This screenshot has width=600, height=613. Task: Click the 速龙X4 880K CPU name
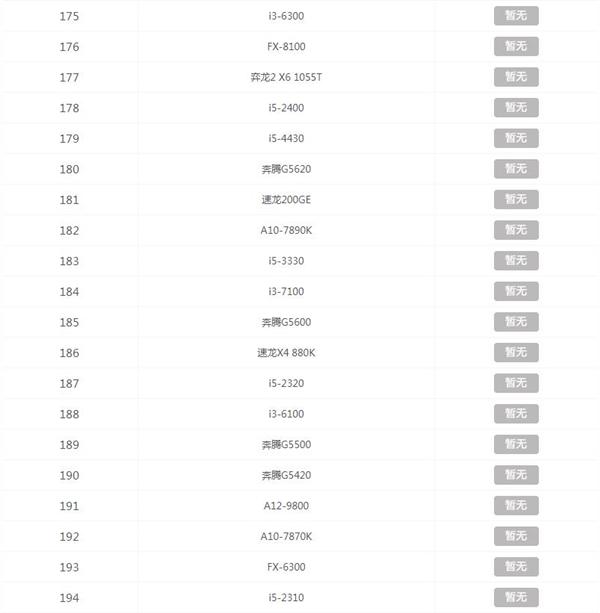(287, 353)
